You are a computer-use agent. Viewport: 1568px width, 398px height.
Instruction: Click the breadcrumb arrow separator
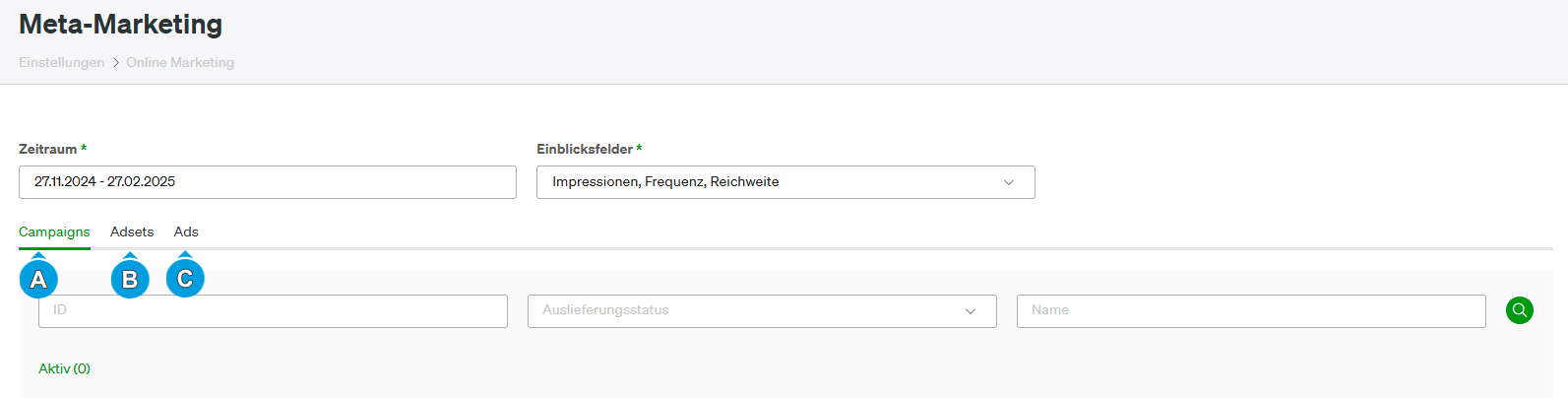click(115, 62)
